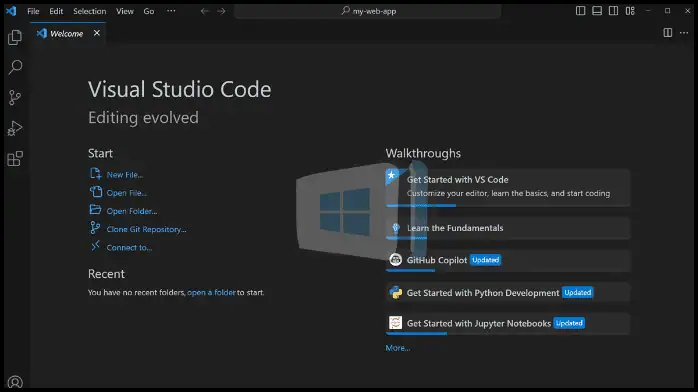The height and width of the screenshot is (392, 698).
Task: Click the New File... link
Action: pyautogui.click(x=125, y=175)
